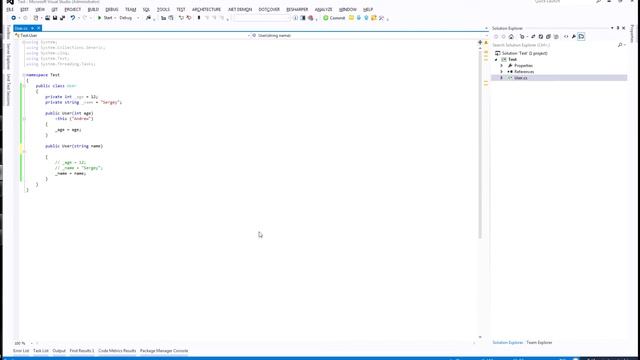
Task: Click the View Code icon in Solution Explorer
Action: coord(566,37)
